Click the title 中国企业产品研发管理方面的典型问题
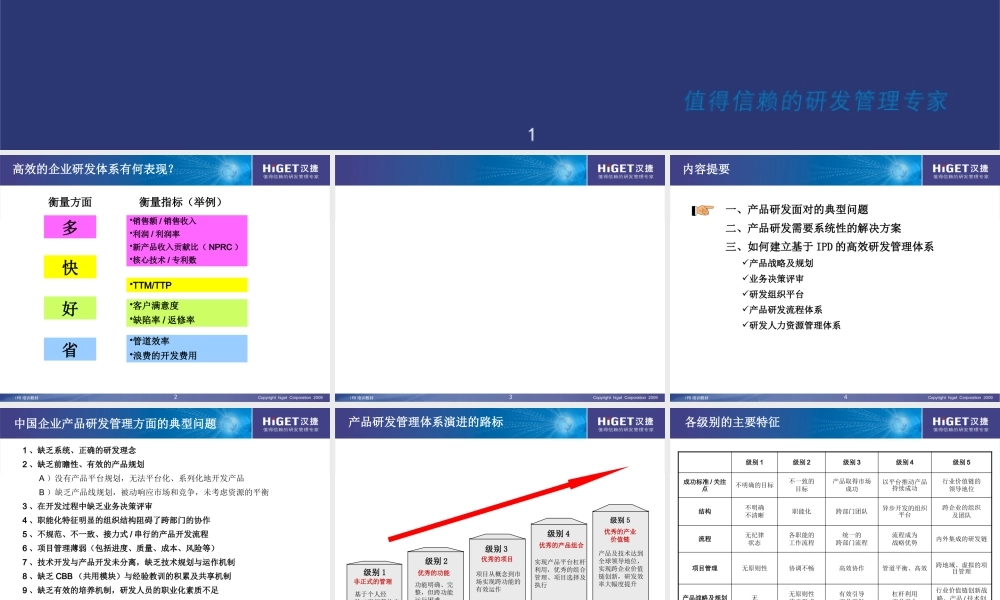The width and height of the screenshot is (1000, 600). click(x=115, y=423)
